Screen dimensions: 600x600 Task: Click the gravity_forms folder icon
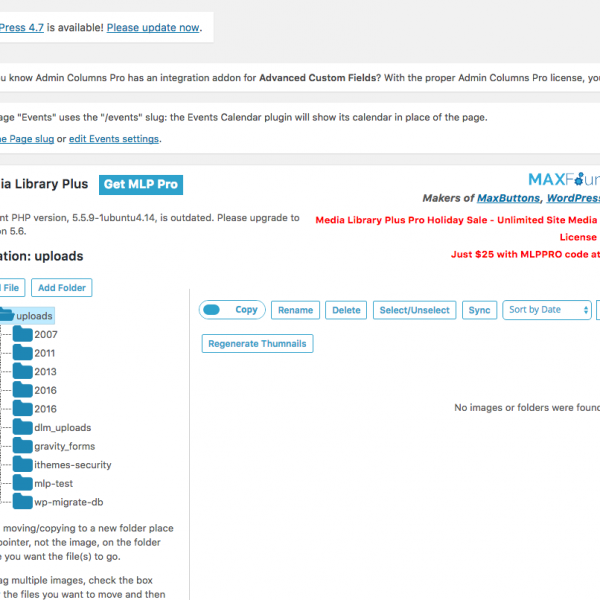pyautogui.click(x=23, y=445)
